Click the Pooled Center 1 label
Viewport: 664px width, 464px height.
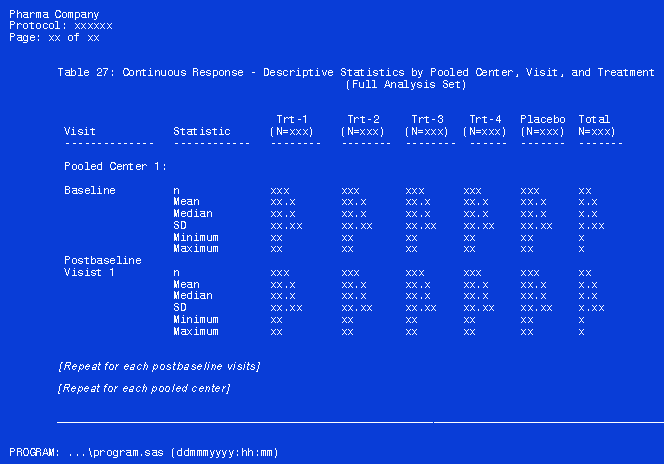(x=115, y=166)
